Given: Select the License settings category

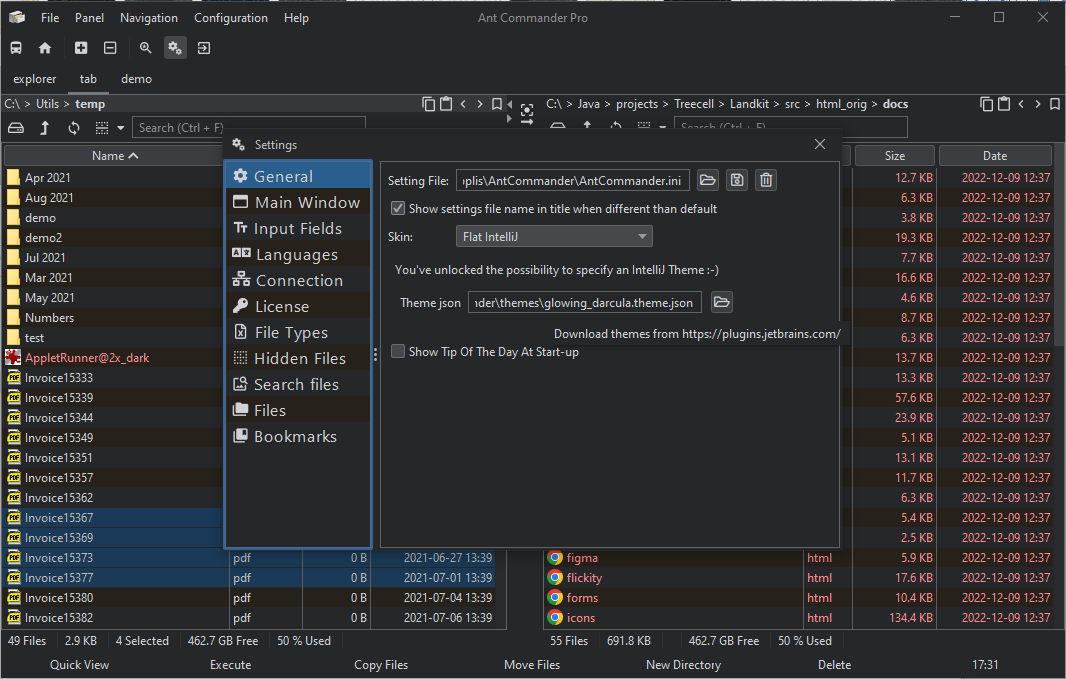Looking at the screenshot, I should pyautogui.click(x=298, y=307).
